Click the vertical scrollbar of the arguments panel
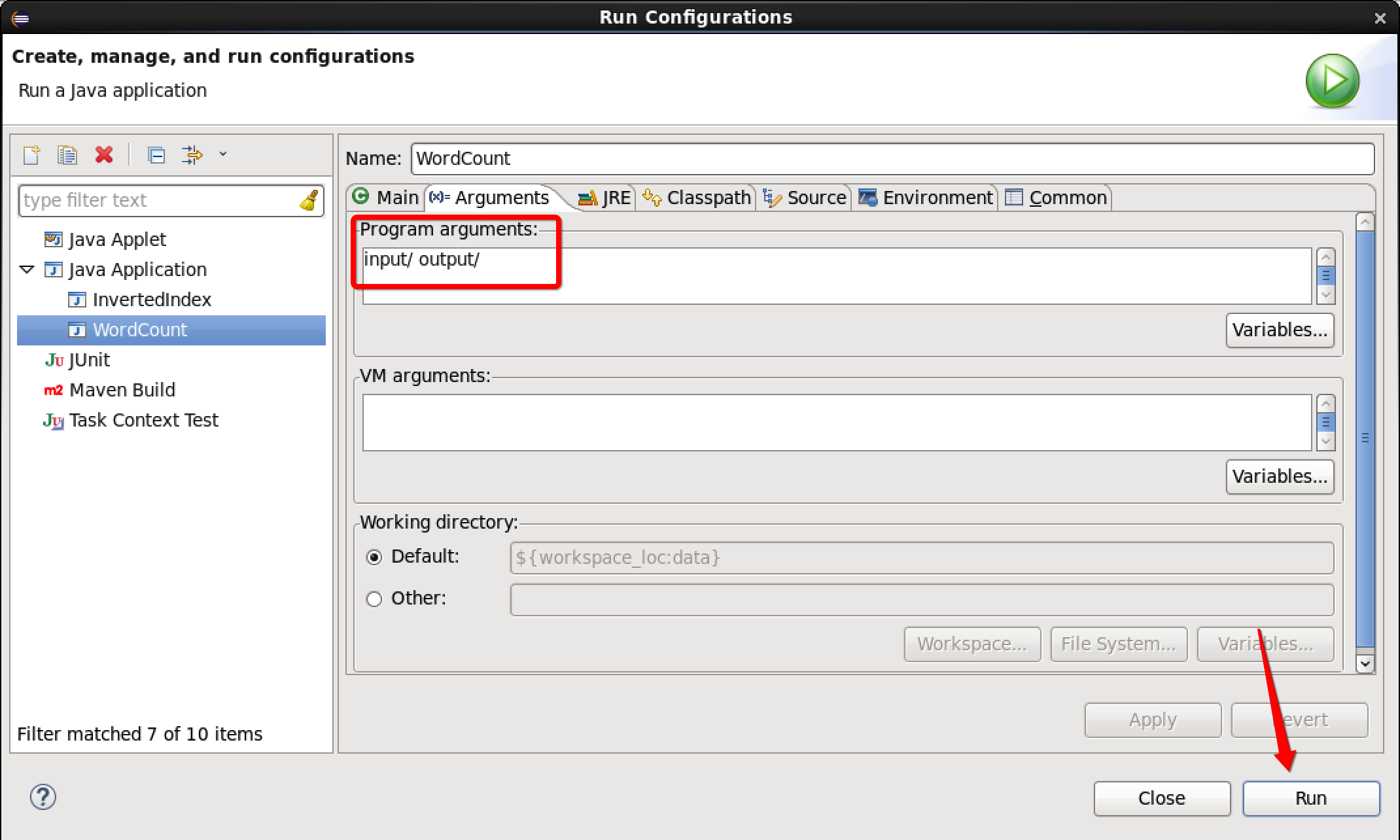This screenshot has width=1400, height=840. pos(1365,438)
